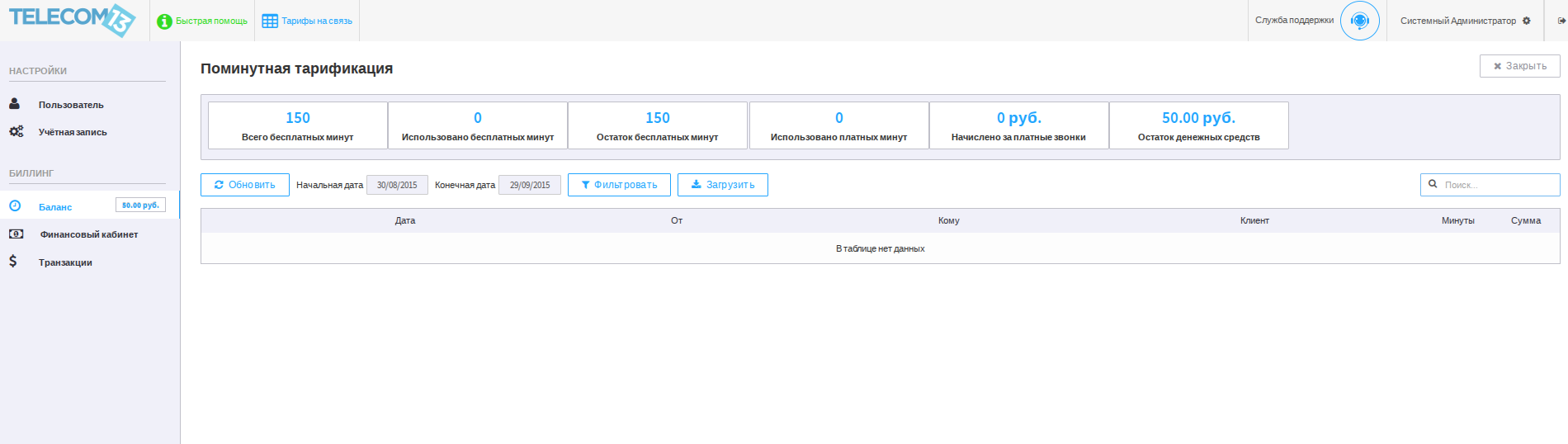Click the Учётная запись gears icon
Screen dimensions: 1568x444
(x=16, y=131)
